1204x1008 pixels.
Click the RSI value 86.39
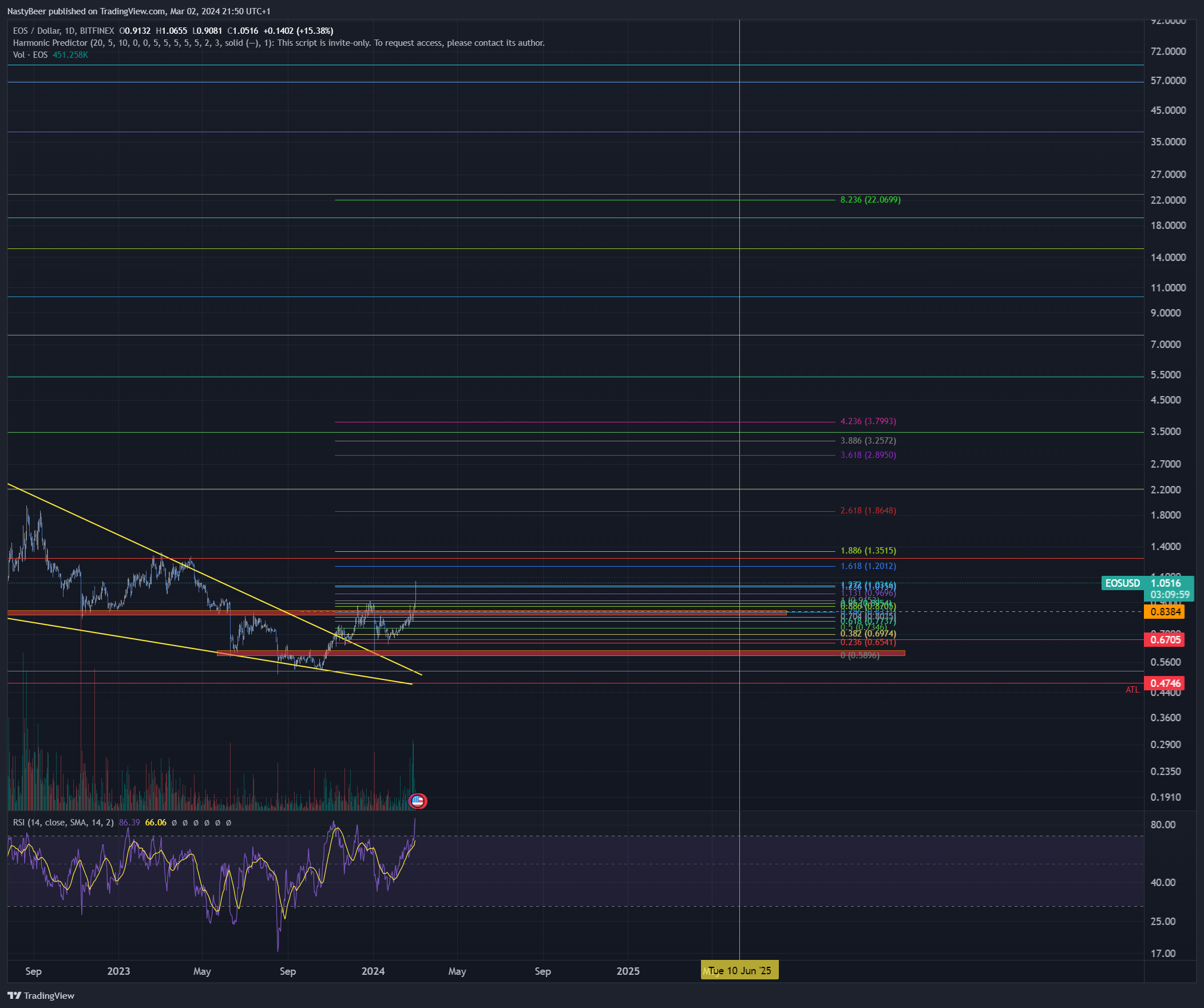[129, 822]
